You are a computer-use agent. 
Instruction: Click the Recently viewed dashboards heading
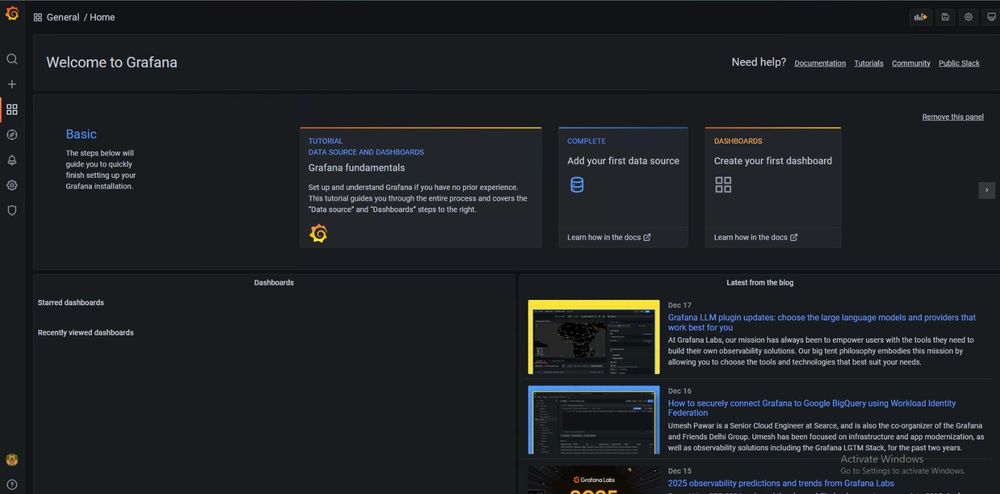tap(85, 332)
